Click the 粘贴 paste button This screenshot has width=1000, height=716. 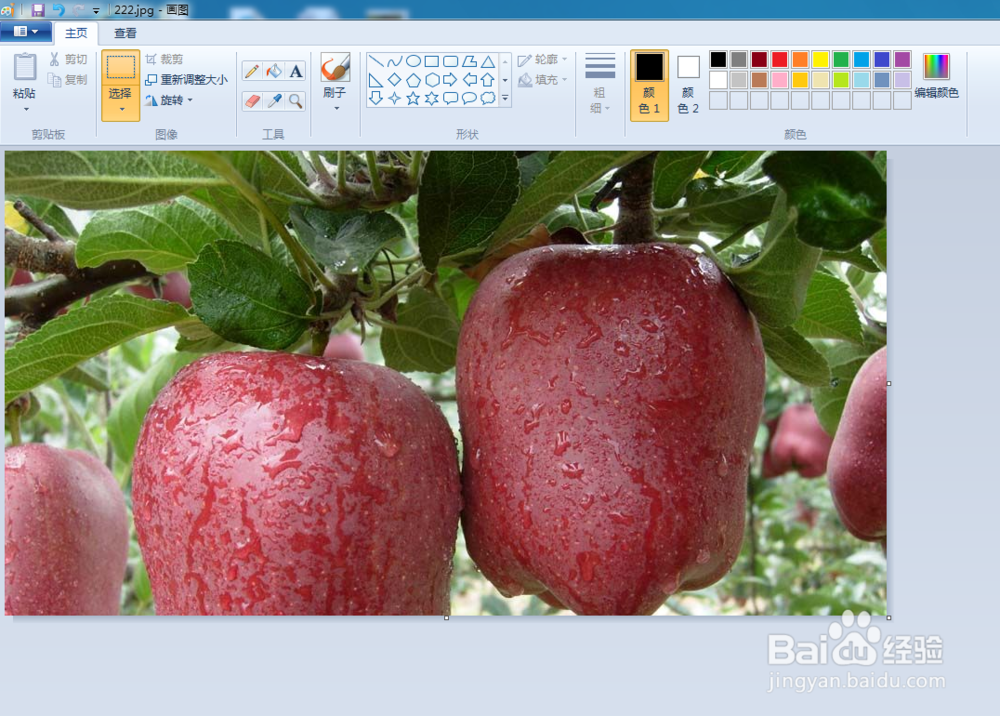(x=25, y=75)
